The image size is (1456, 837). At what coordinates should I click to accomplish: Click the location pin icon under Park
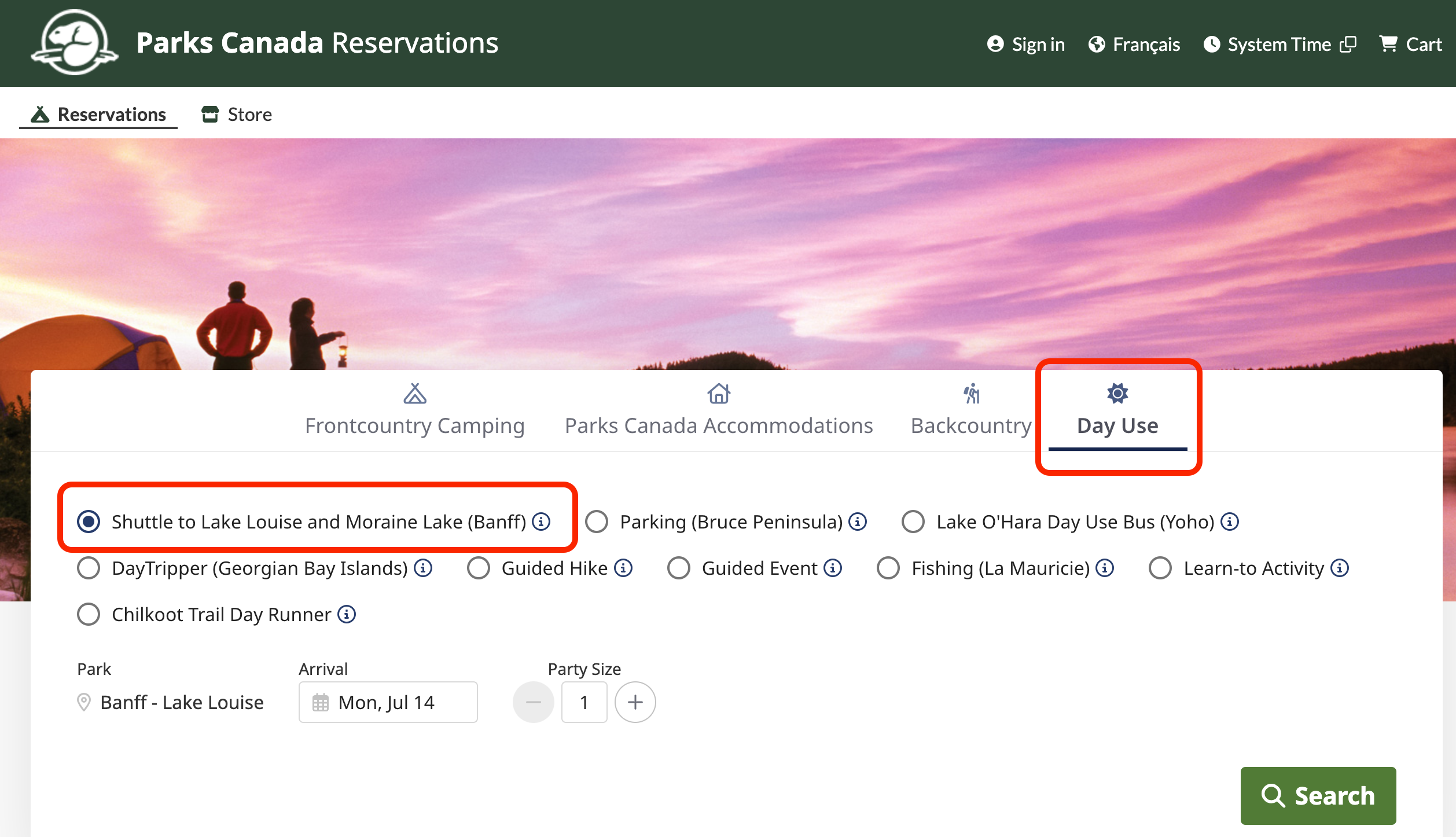(x=84, y=702)
